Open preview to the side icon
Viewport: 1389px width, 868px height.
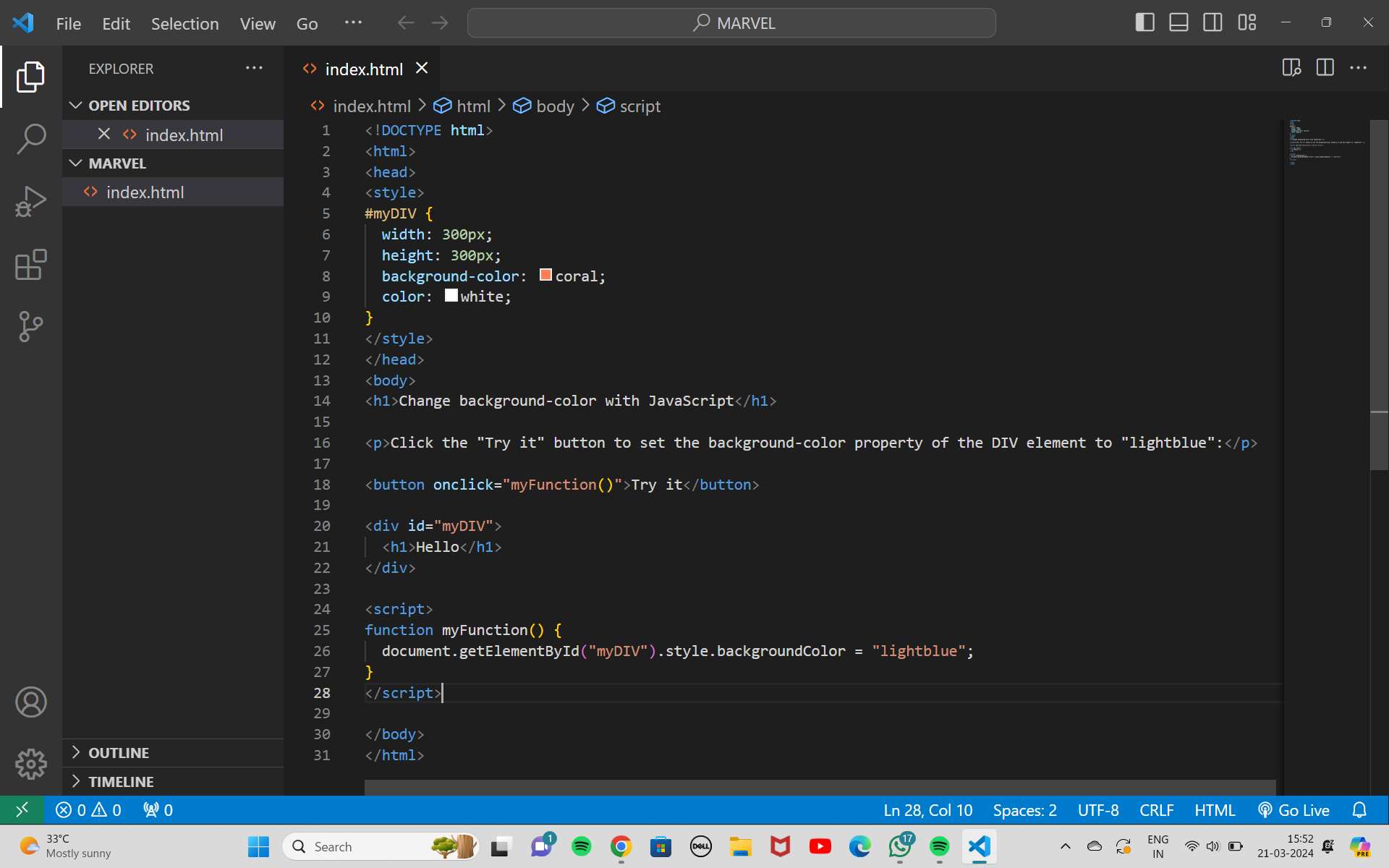click(1291, 68)
